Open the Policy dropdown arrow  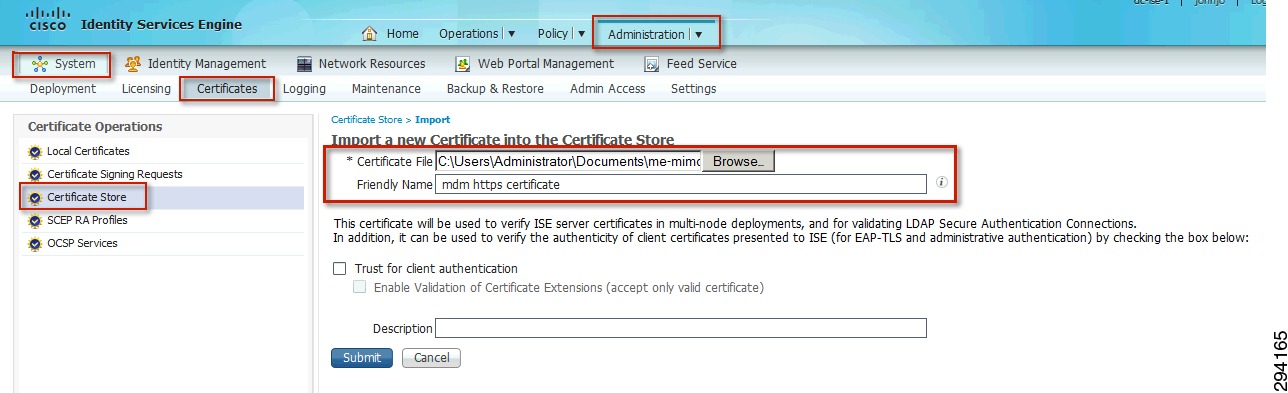581,34
